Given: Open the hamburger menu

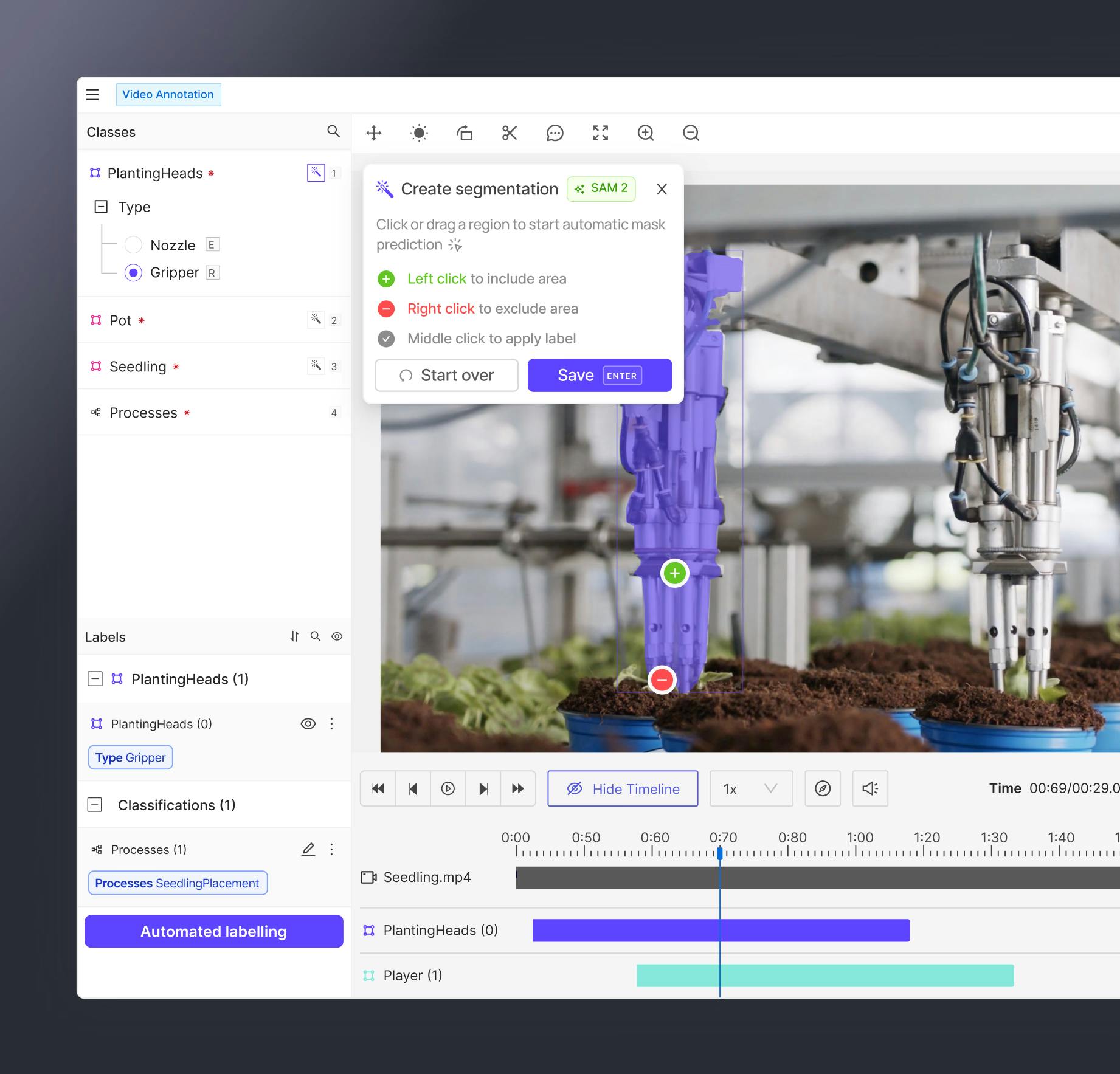Looking at the screenshot, I should [92, 94].
